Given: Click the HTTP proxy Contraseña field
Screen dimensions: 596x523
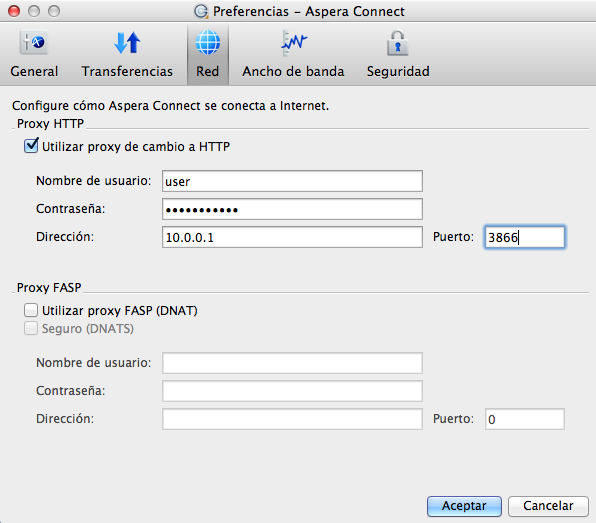Looking at the screenshot, I should click(x=292, y=209).
